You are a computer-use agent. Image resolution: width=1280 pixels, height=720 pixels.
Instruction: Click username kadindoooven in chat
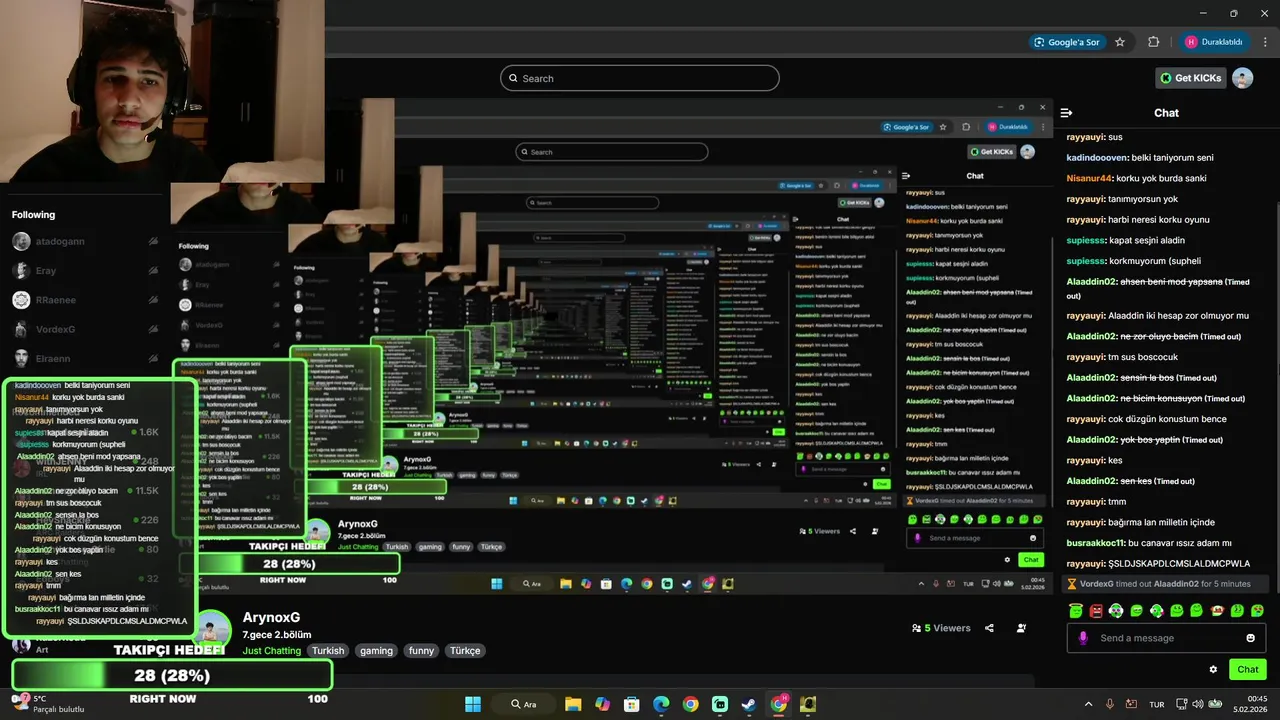pyautogui.click(x=1097, y=157)
